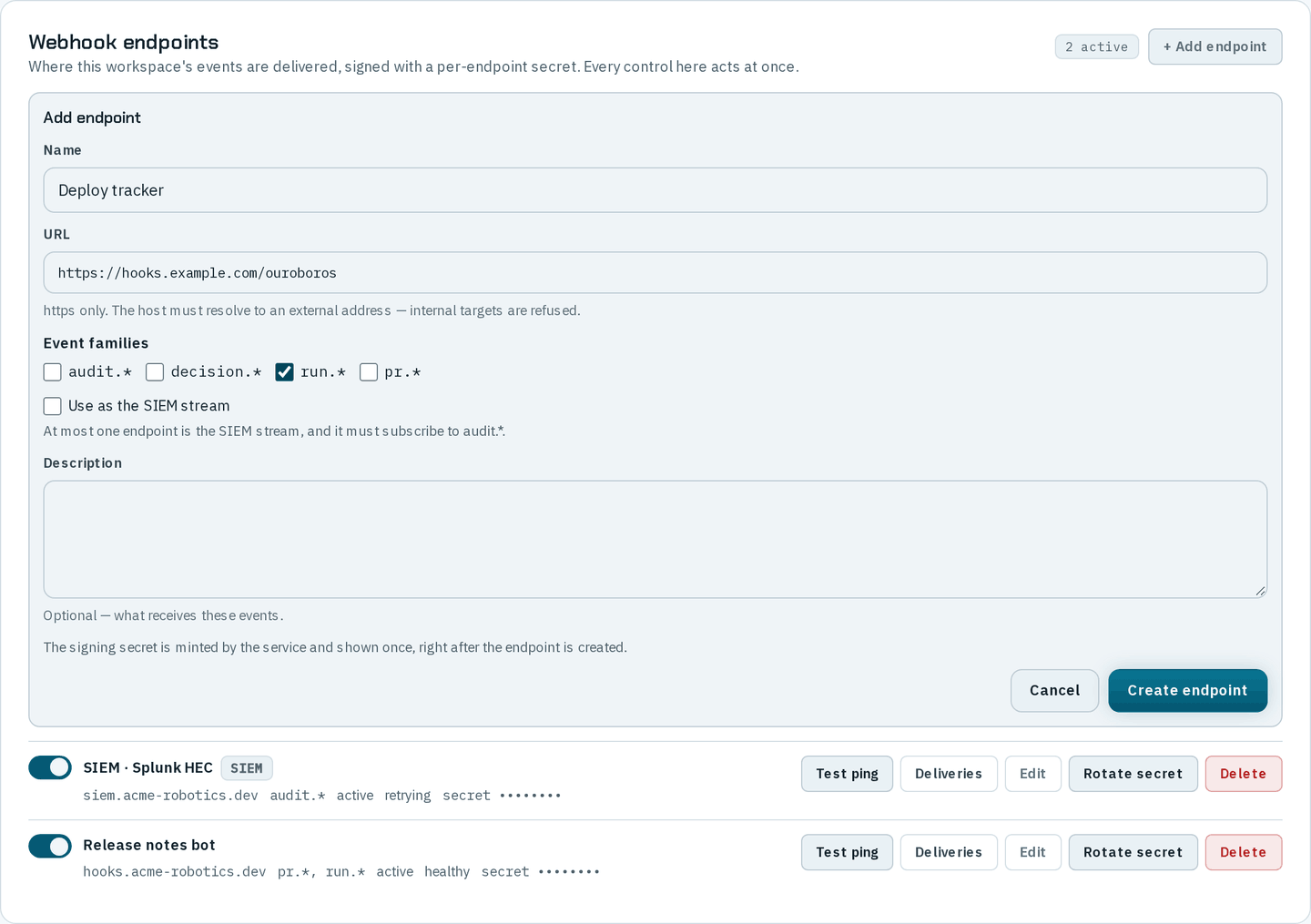Disable the SIEM · Splunk HEC endpoint toggle
Screen dimensions: 1311x924
tap(50, 767)
